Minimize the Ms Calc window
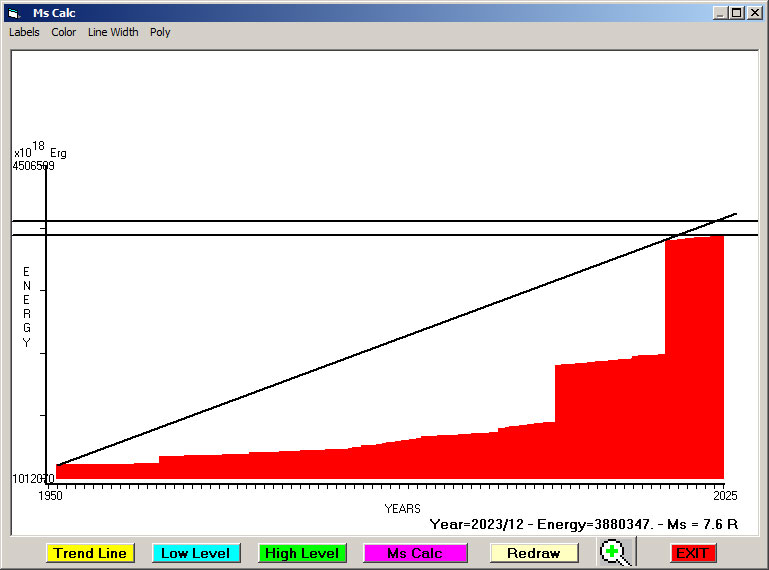769x570 pixels. 720,13
